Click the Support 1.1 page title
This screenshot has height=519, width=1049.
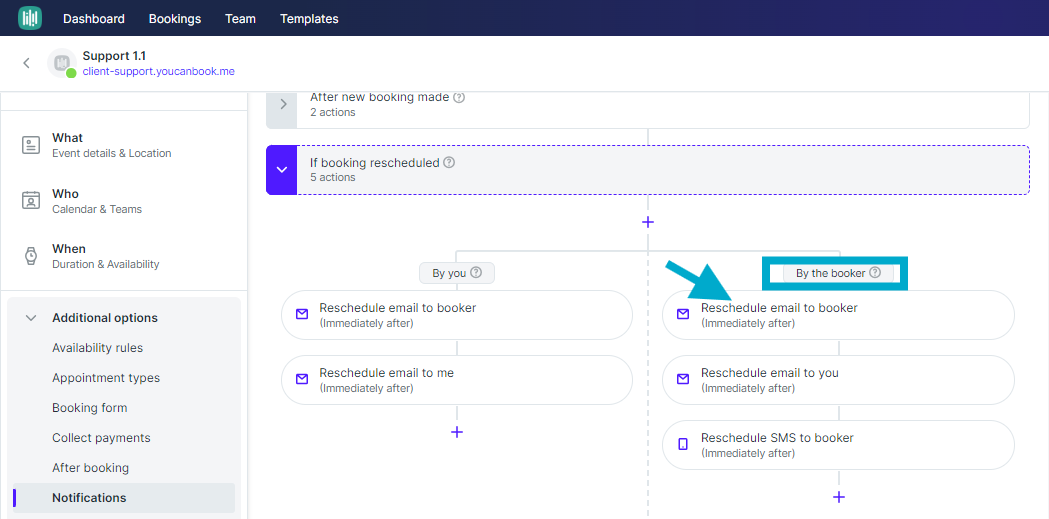(x=114, y=56)
